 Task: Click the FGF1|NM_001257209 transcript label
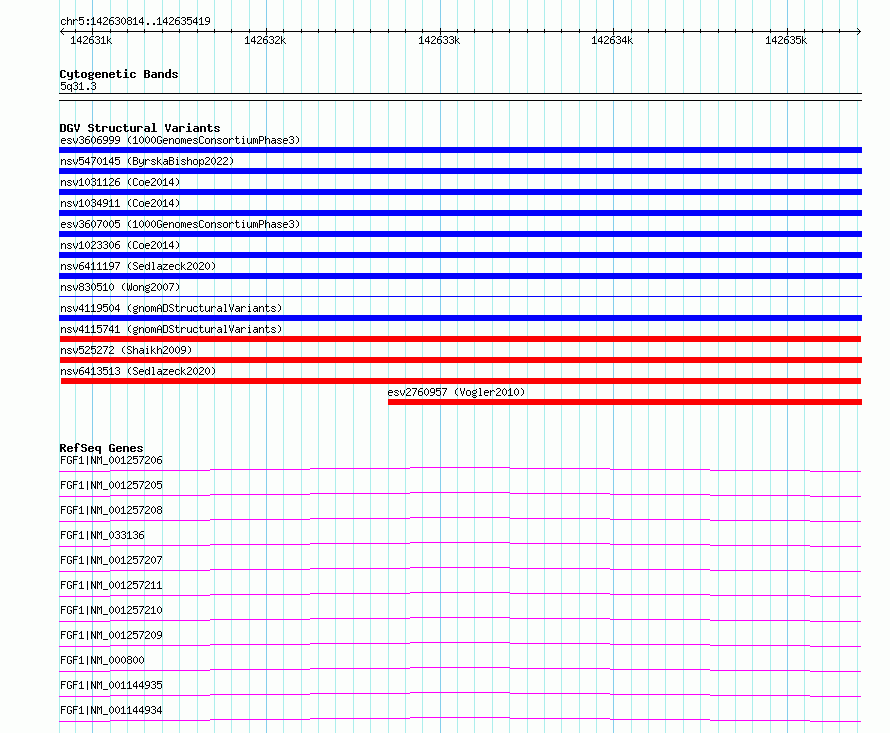pos(111,635)
